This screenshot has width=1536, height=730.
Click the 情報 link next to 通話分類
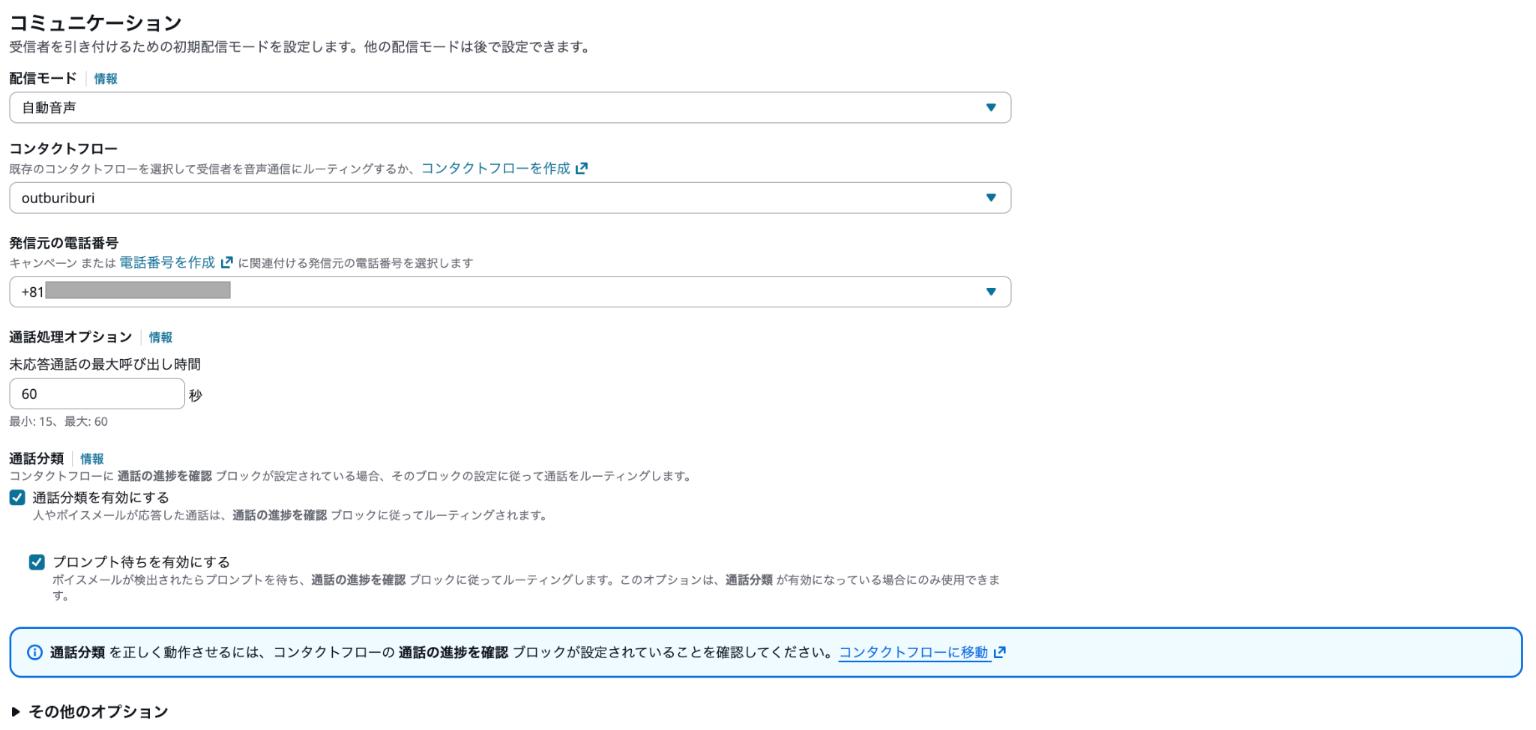click(92, 458)
